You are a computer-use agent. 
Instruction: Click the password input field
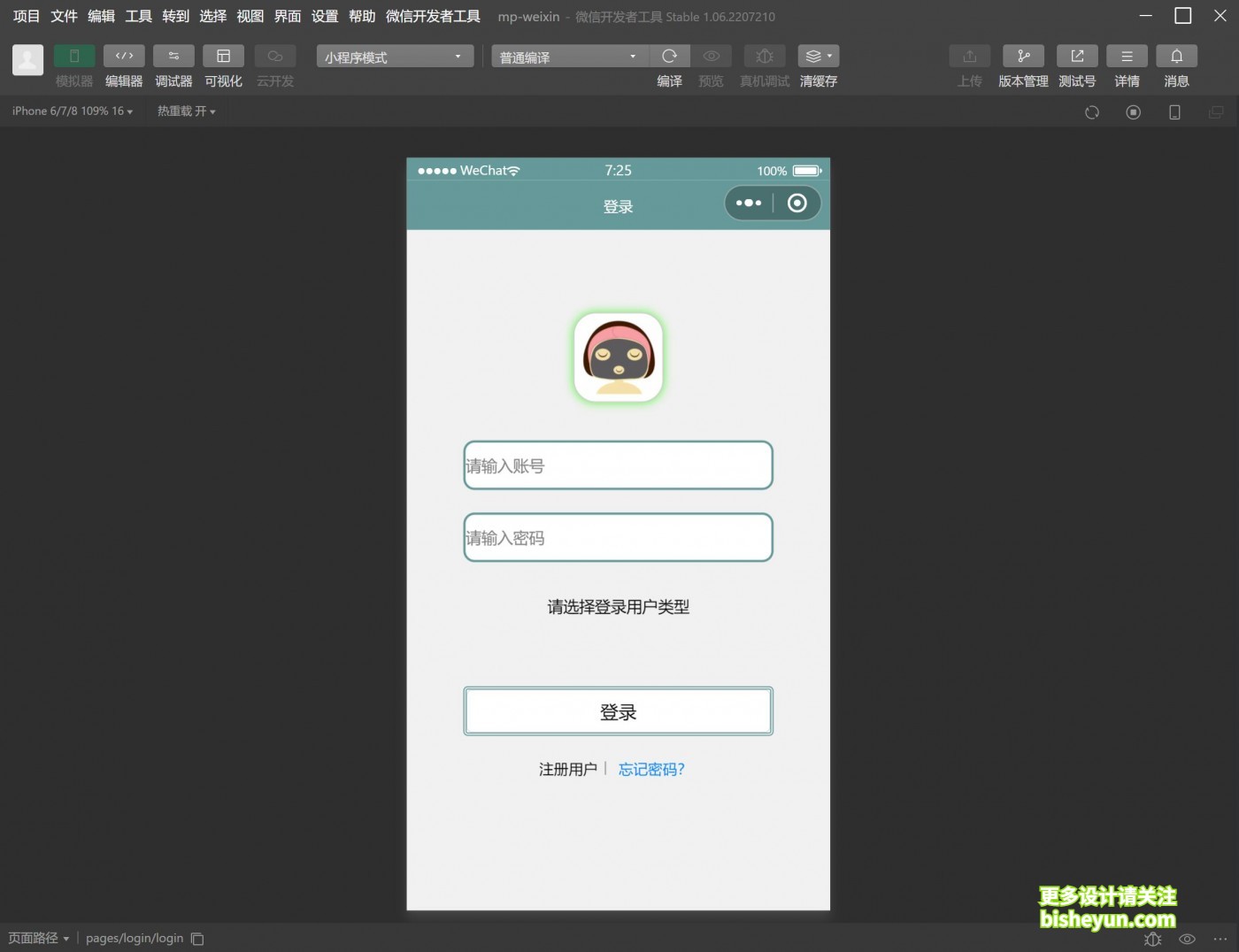click(619, 537)
